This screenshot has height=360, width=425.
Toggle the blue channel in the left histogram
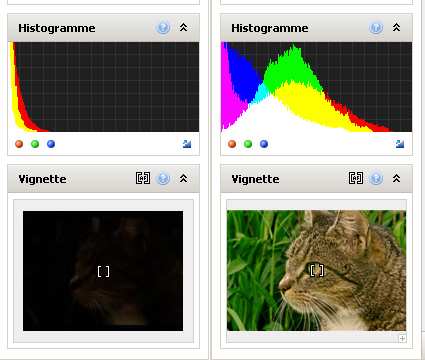(51, 144)
